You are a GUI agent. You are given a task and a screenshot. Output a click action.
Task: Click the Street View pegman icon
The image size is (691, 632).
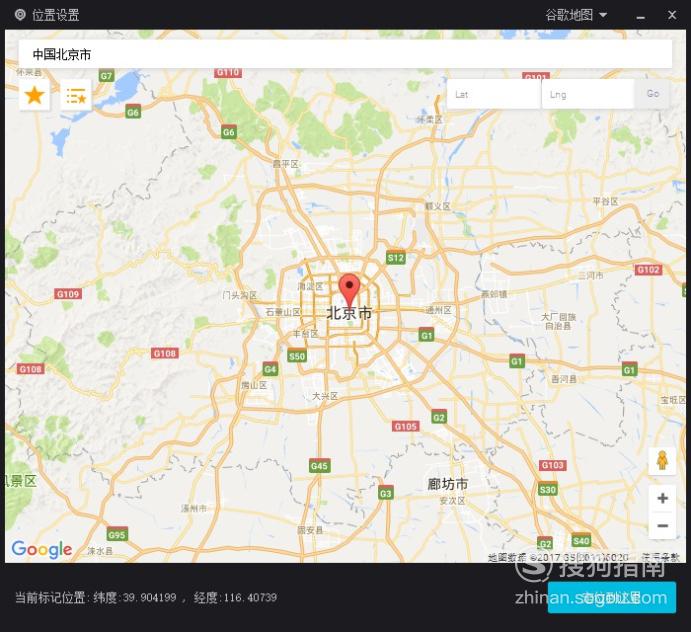(x=662, y=461)
